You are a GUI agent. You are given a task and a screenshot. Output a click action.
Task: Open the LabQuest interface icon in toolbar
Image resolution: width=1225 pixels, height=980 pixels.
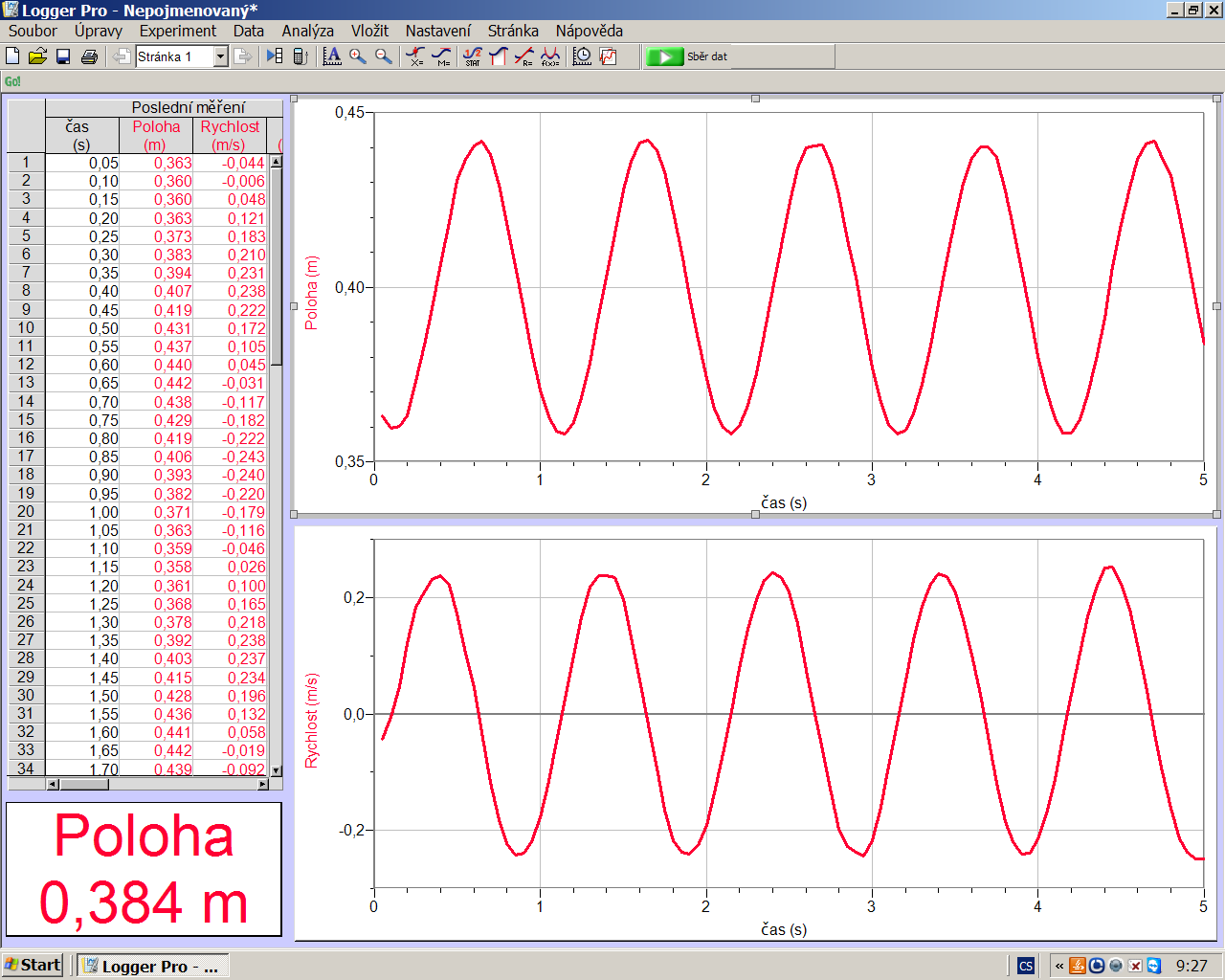click(300, 56)
